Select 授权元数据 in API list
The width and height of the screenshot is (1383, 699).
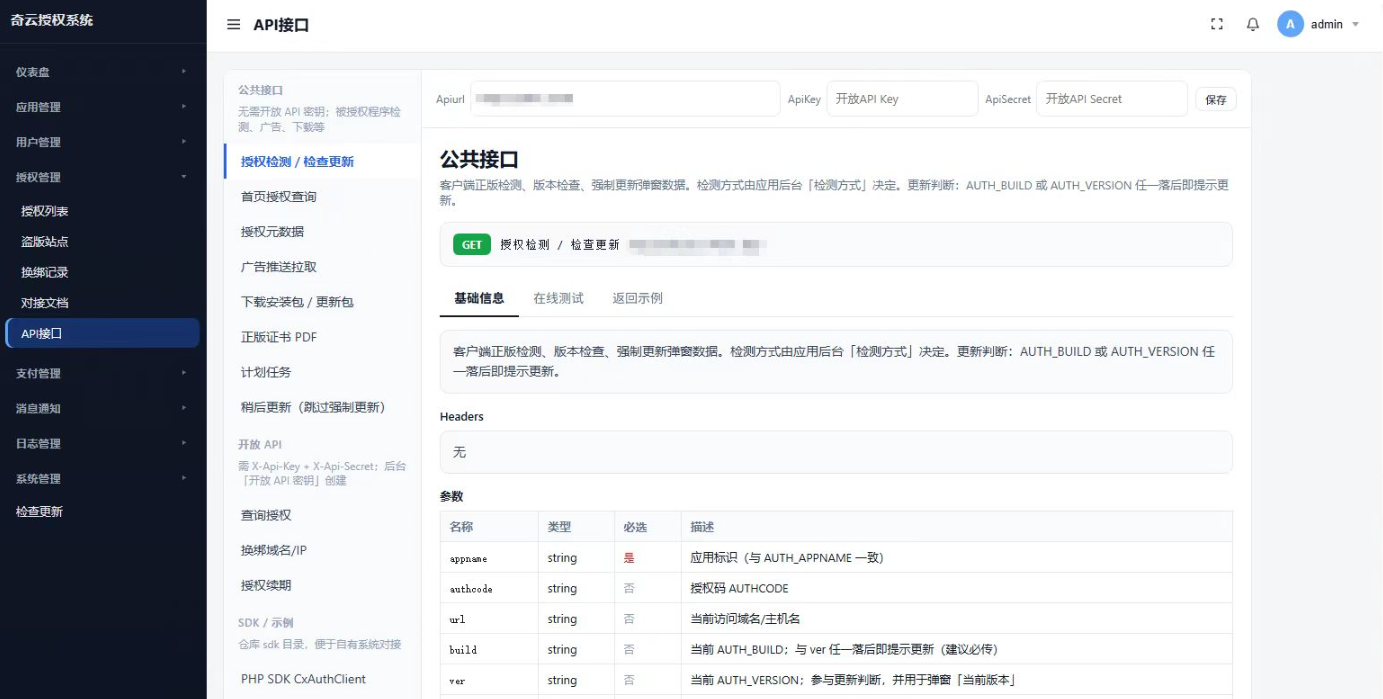pyautogui.click(x=322, y=231)
